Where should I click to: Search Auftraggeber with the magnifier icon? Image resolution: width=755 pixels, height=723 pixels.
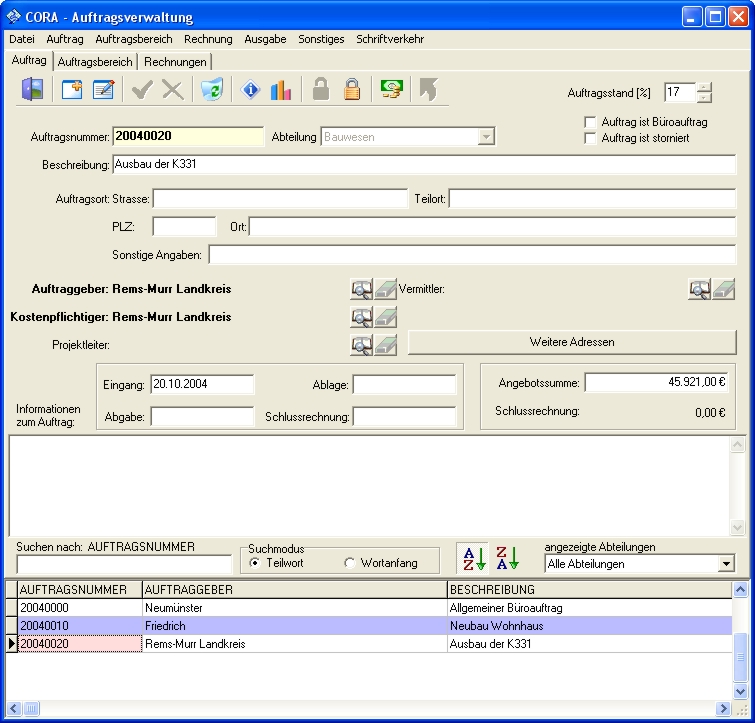[361, 289]
